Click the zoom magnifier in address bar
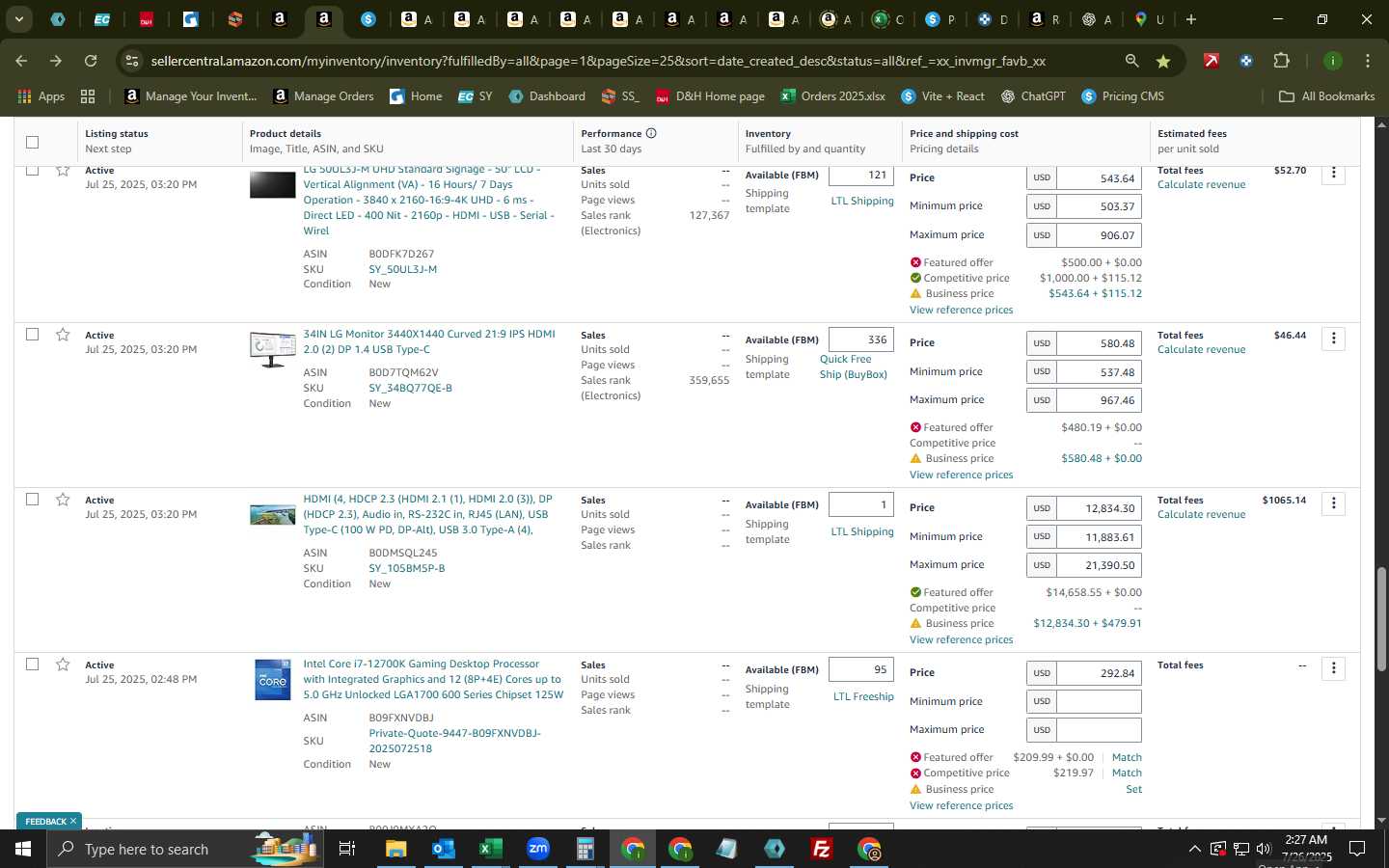 pos(1131,61)
